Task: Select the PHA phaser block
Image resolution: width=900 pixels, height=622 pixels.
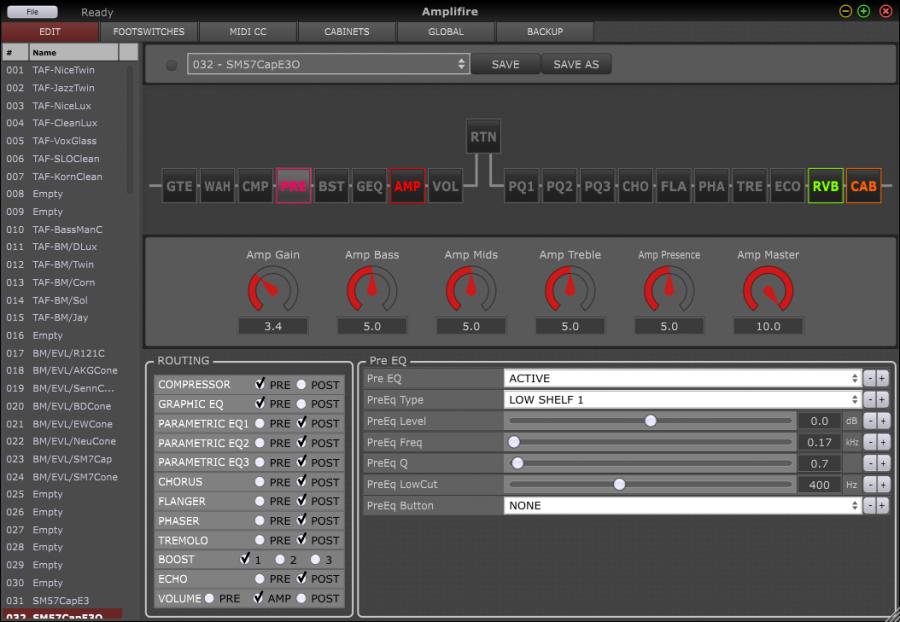Action: click(x=712, y=186)
